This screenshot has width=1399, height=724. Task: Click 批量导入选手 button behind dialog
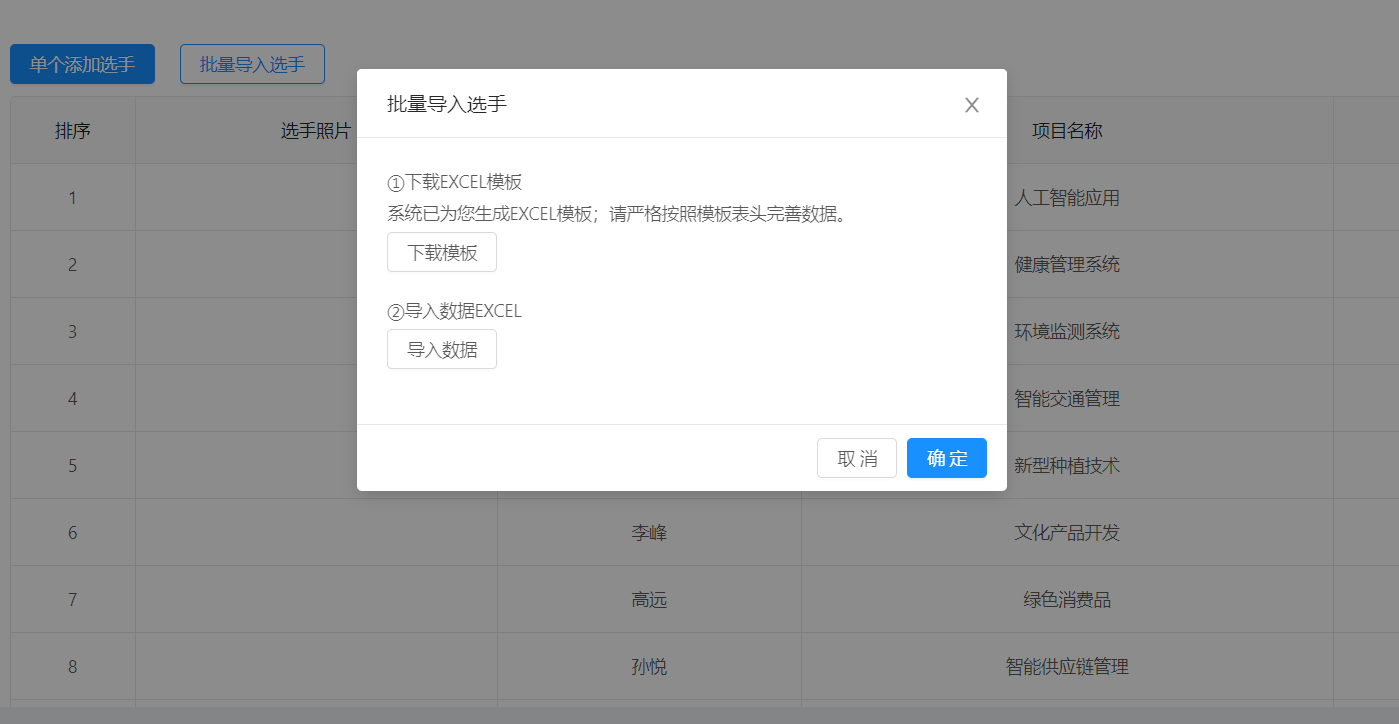tap(252, 64)
